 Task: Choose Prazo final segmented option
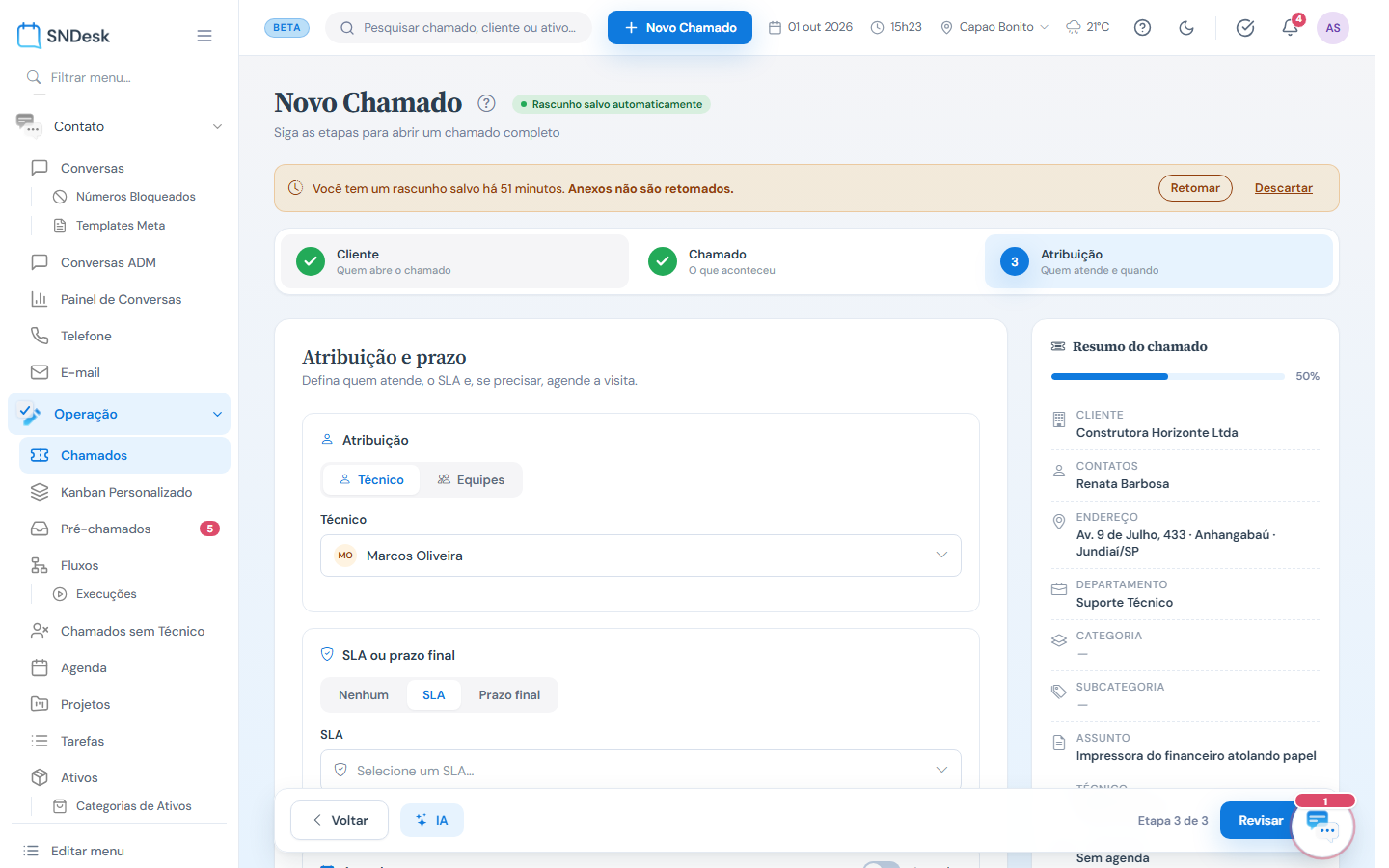tap(509, 694)
